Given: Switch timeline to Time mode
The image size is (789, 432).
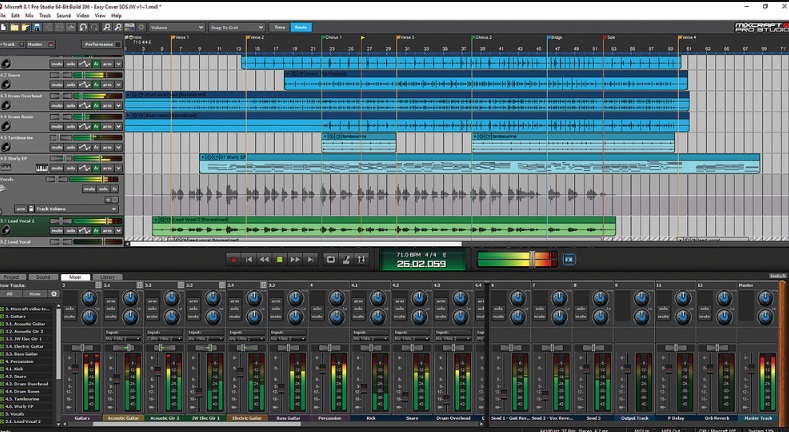Looking at the screenshot, I should tap(280, 27).
